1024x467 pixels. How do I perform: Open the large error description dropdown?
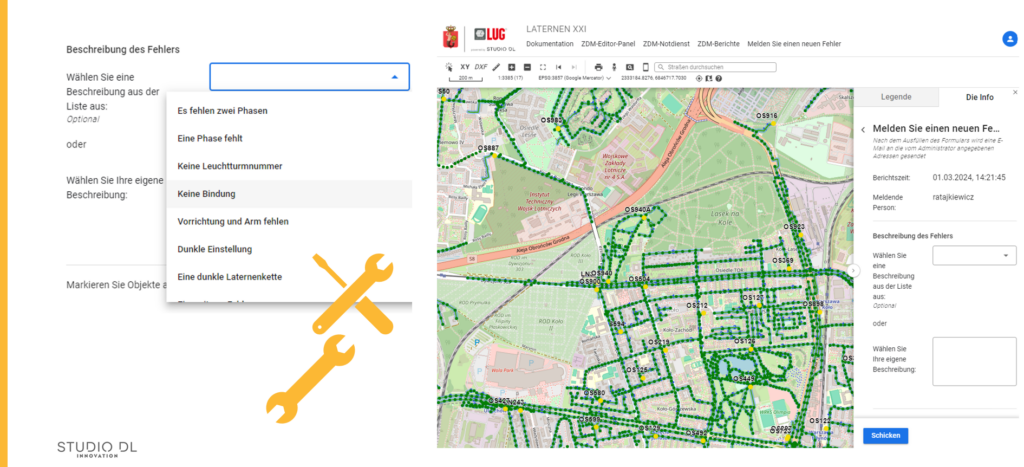[309, 76]
